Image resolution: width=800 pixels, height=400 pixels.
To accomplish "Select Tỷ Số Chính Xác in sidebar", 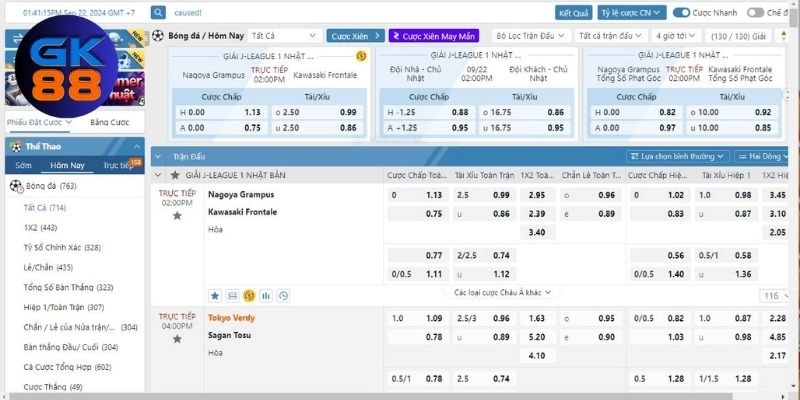I will click(x=63, y=247).
